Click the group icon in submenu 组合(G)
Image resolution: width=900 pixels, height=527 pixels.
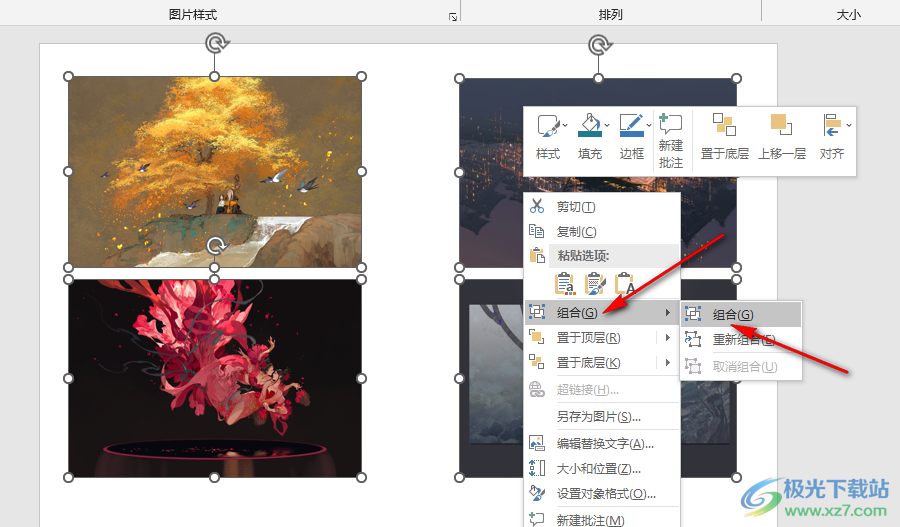pos(693,313)
